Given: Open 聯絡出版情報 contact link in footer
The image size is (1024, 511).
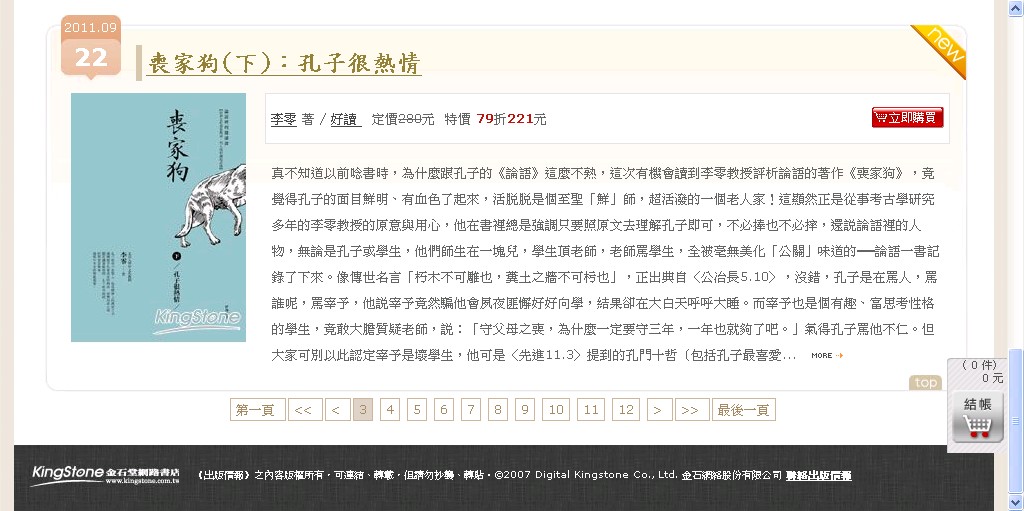Looking at the screenshot, I should (x=819, y=476).
